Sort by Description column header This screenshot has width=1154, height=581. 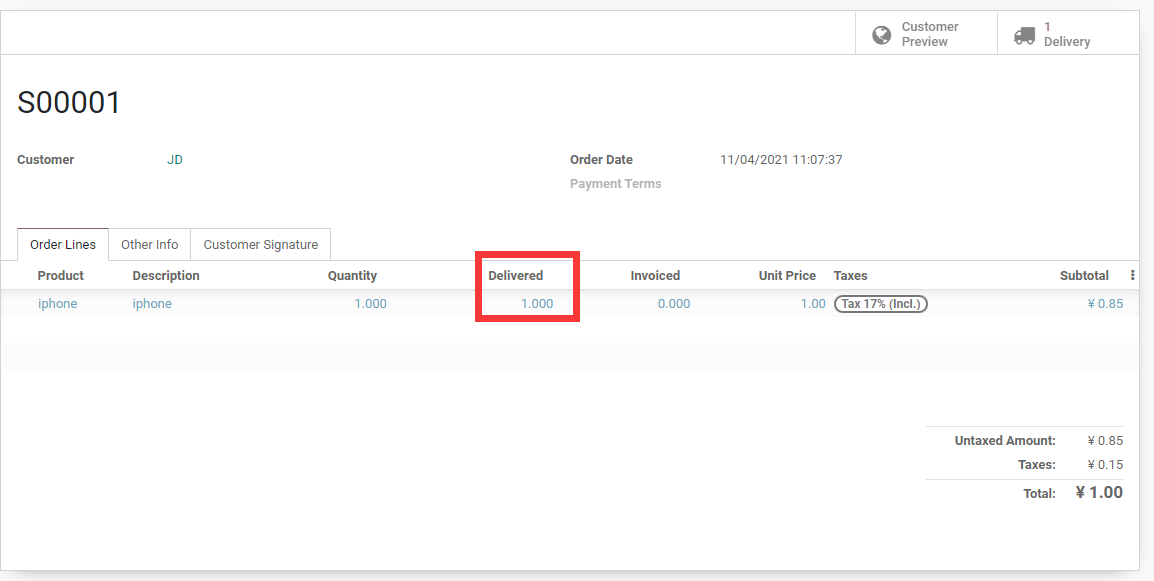166,275
